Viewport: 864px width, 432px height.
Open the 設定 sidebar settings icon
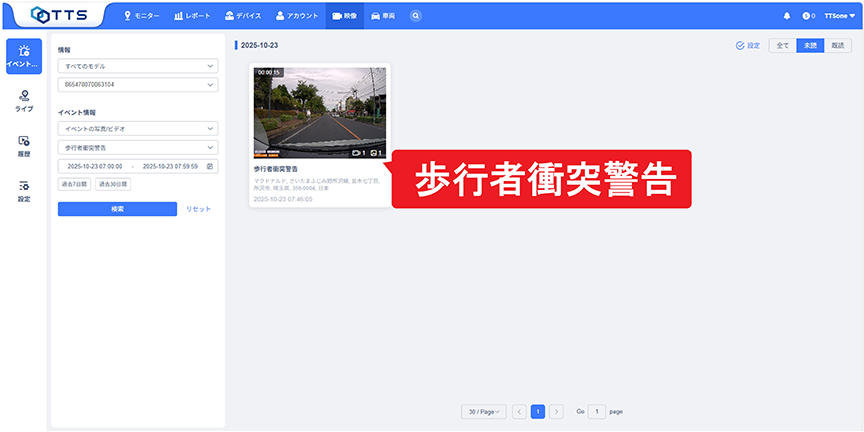[24, 191]
